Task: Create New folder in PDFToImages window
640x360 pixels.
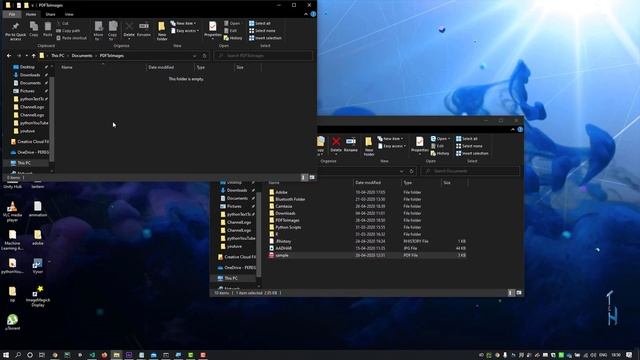Action: 162,31
